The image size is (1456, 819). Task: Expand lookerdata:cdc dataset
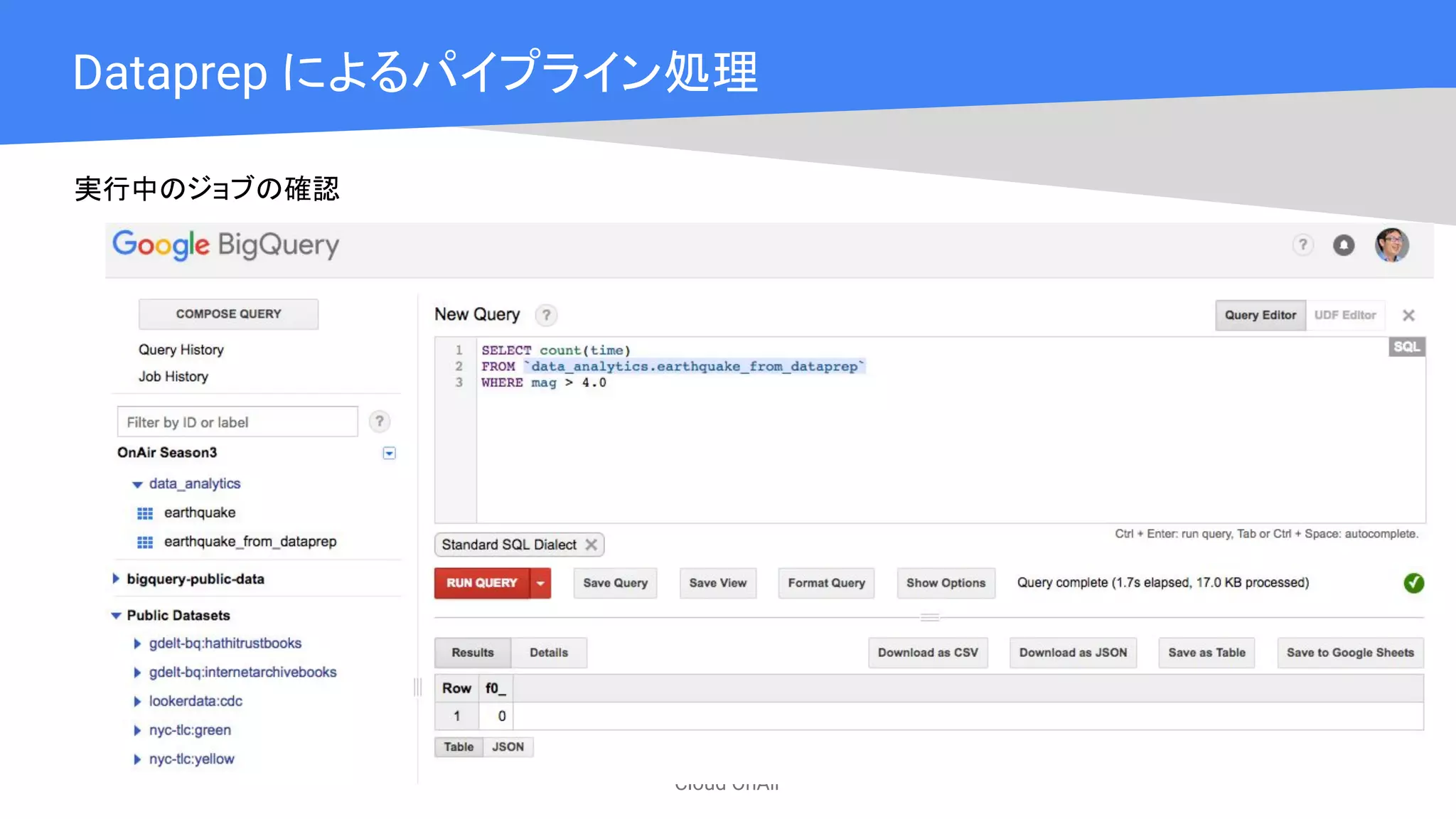[137, 702]
